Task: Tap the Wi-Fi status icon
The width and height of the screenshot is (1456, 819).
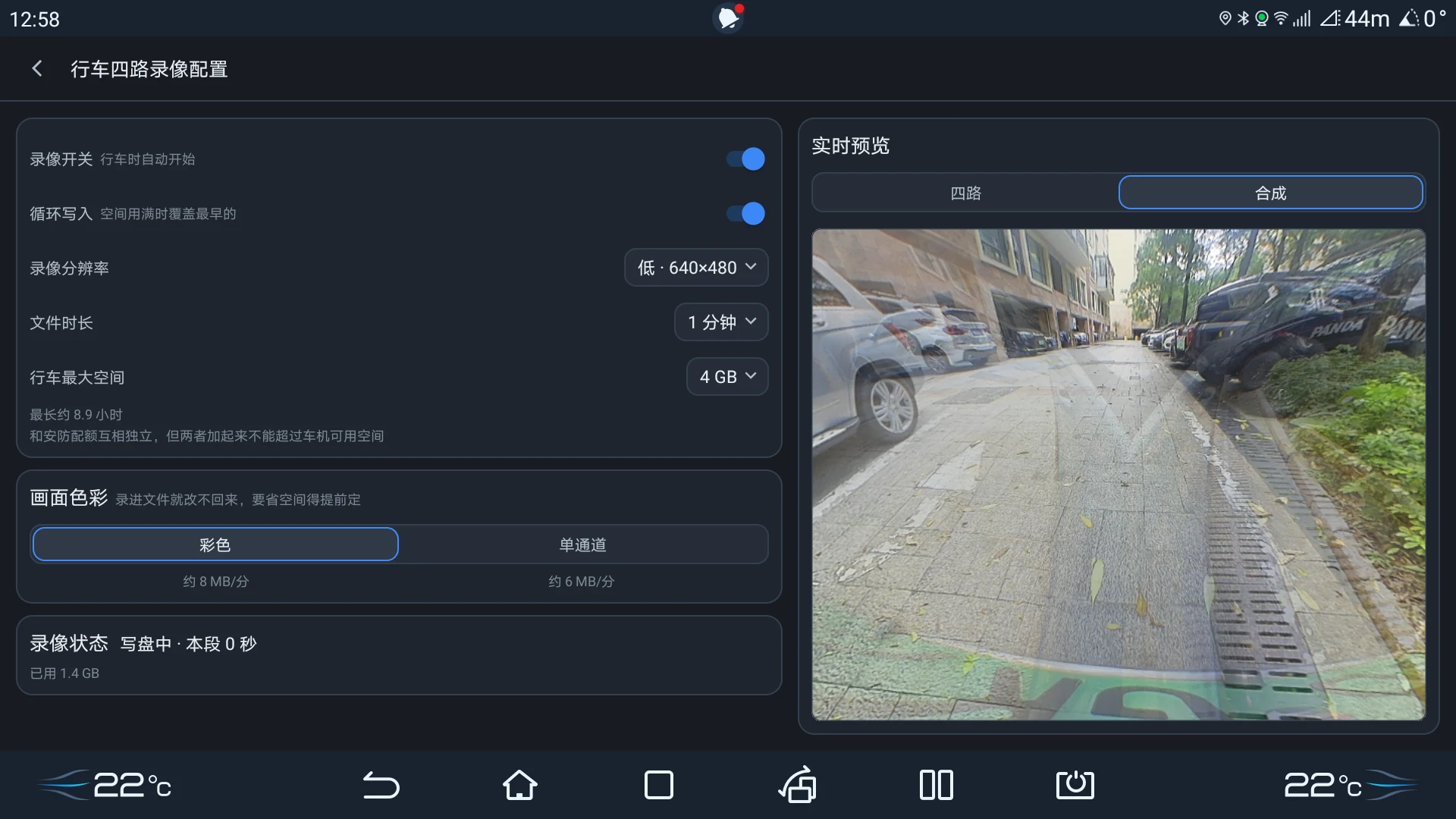Action: click(1281, 18)
